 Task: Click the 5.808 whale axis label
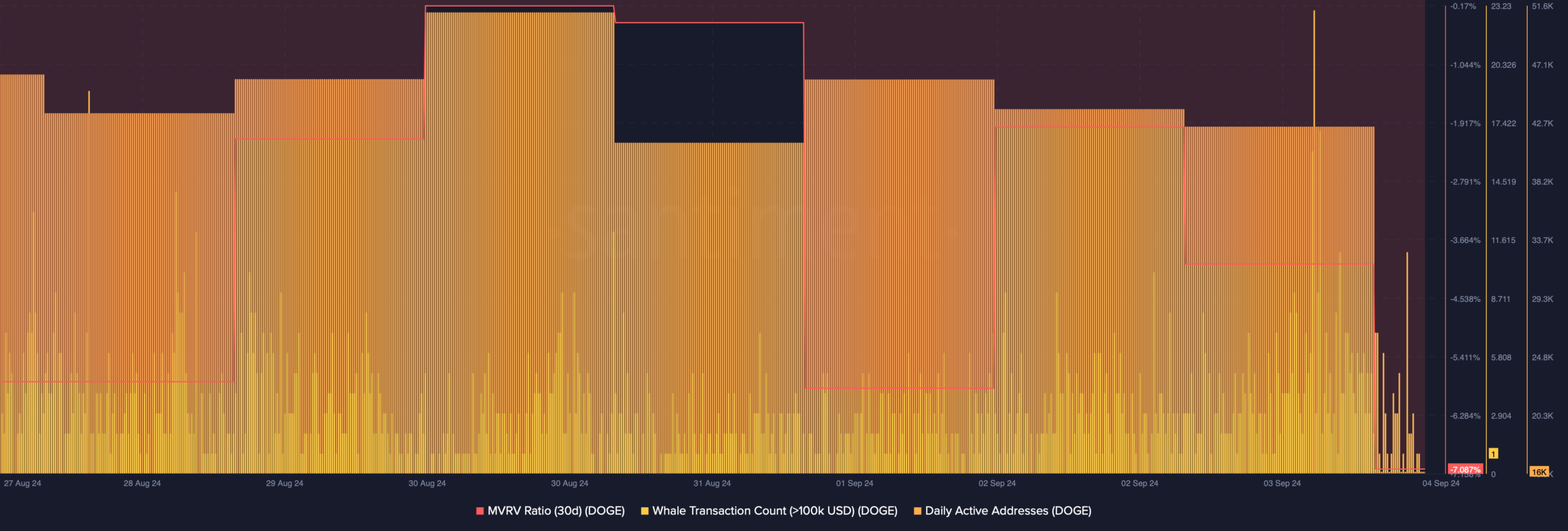pos(1501,357)
